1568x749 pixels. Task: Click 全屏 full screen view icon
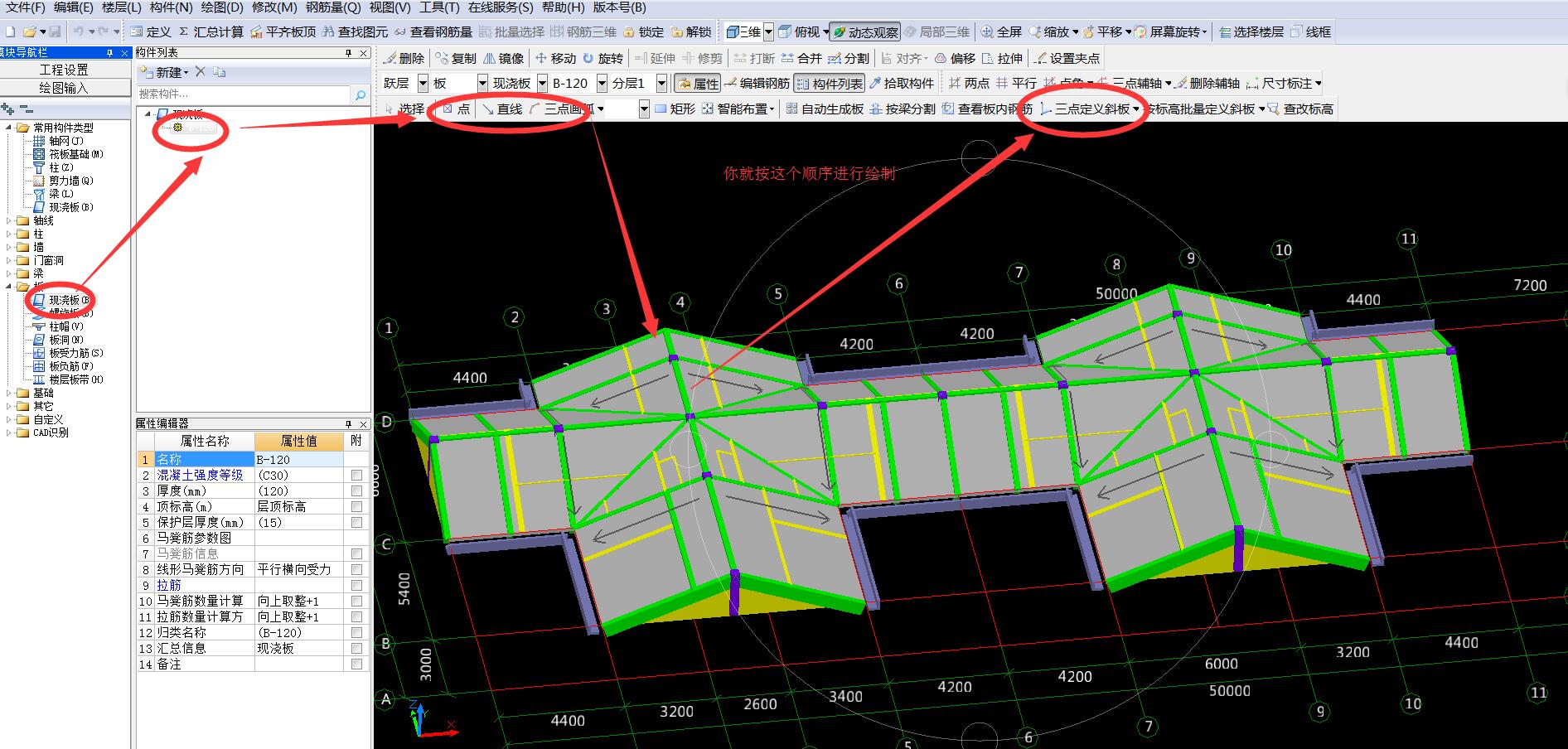(1001, 31)
